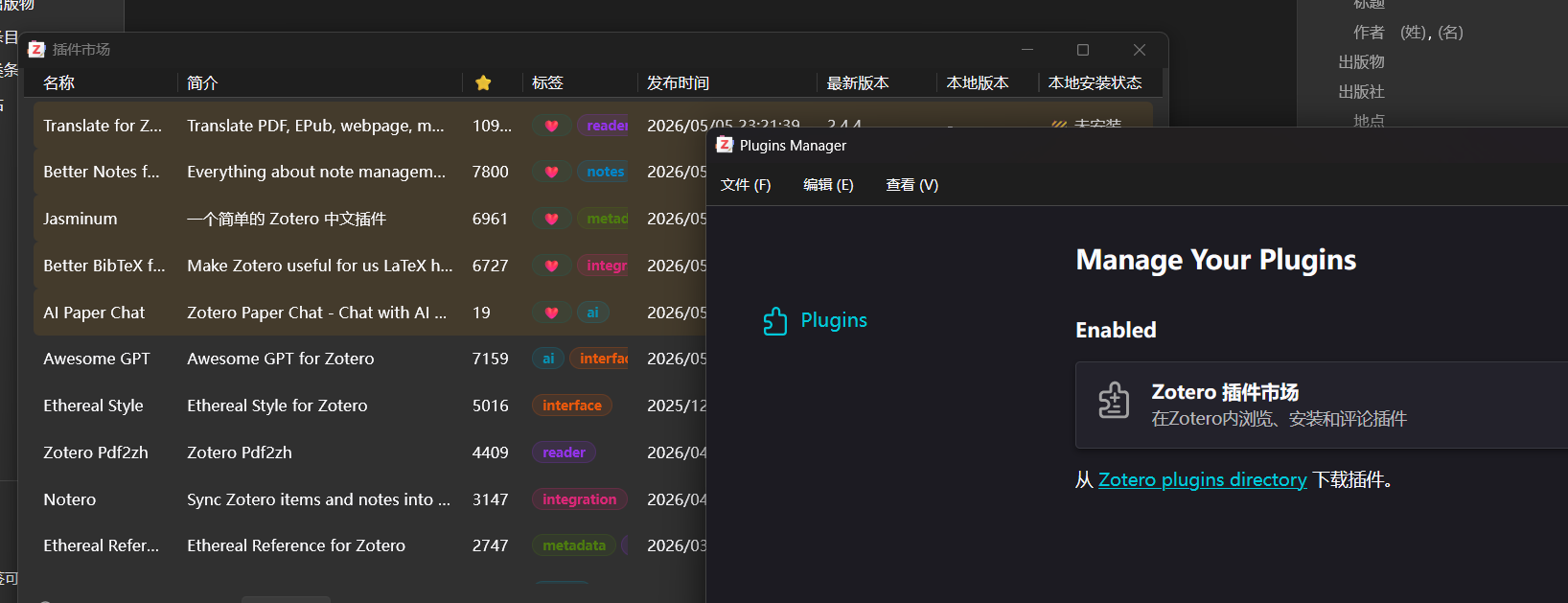Viewport: 1568px width, 603px height.
Task: Open the Zotero plugins directory link
Action: [x=1202, y=479]
